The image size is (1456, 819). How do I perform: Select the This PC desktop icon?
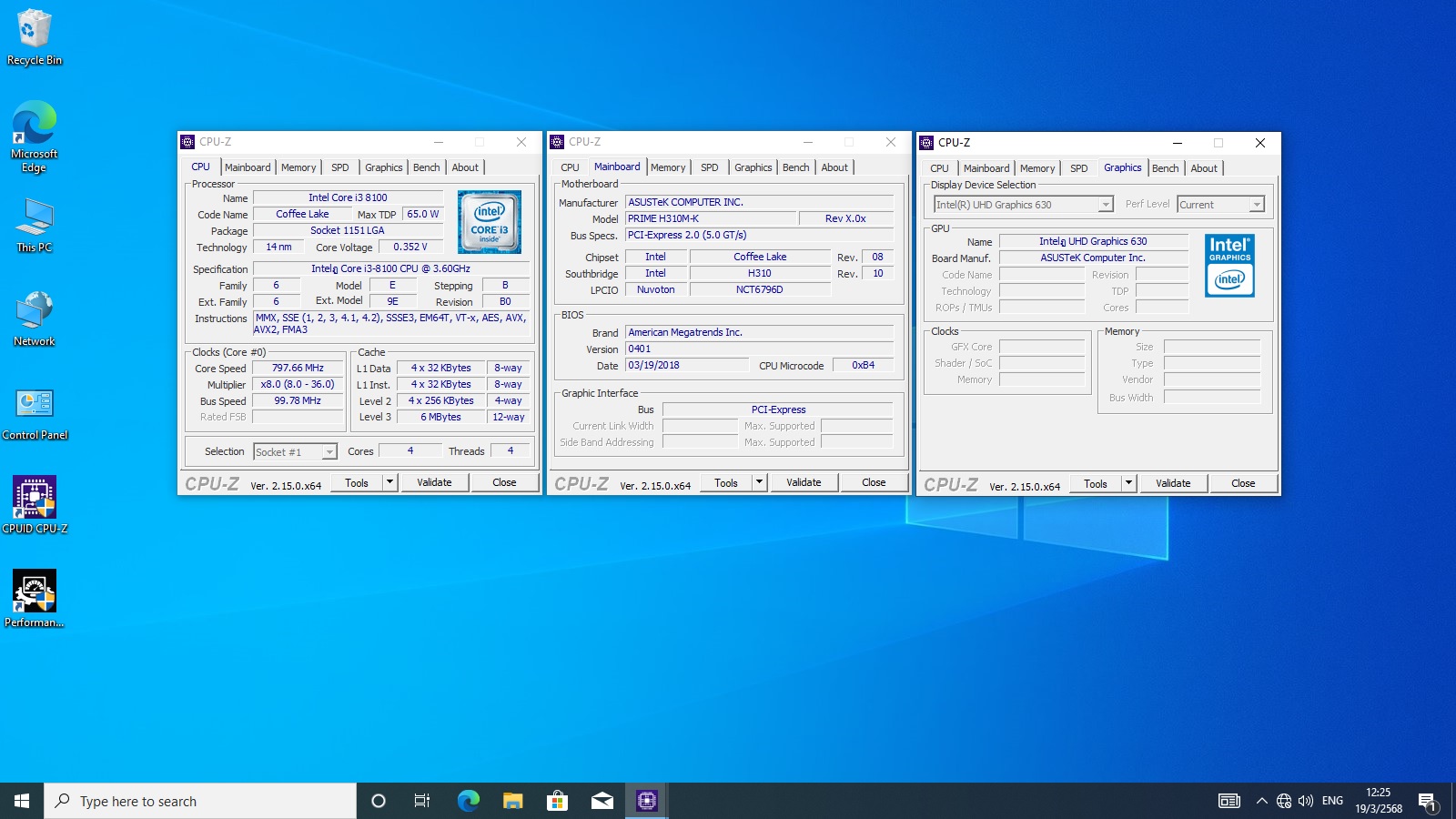click(35, 226)
